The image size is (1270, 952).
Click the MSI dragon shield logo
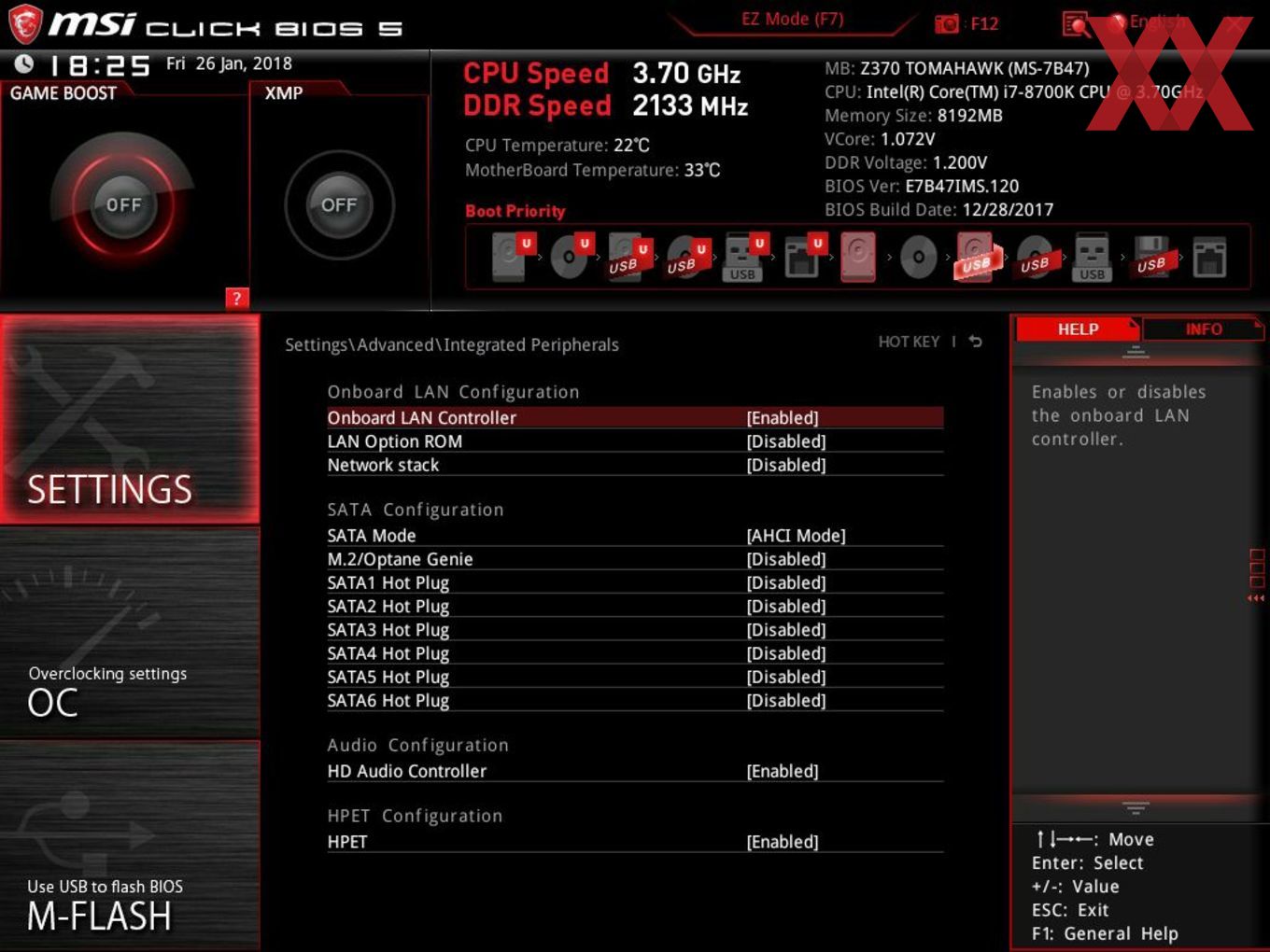tap(25, 24)
